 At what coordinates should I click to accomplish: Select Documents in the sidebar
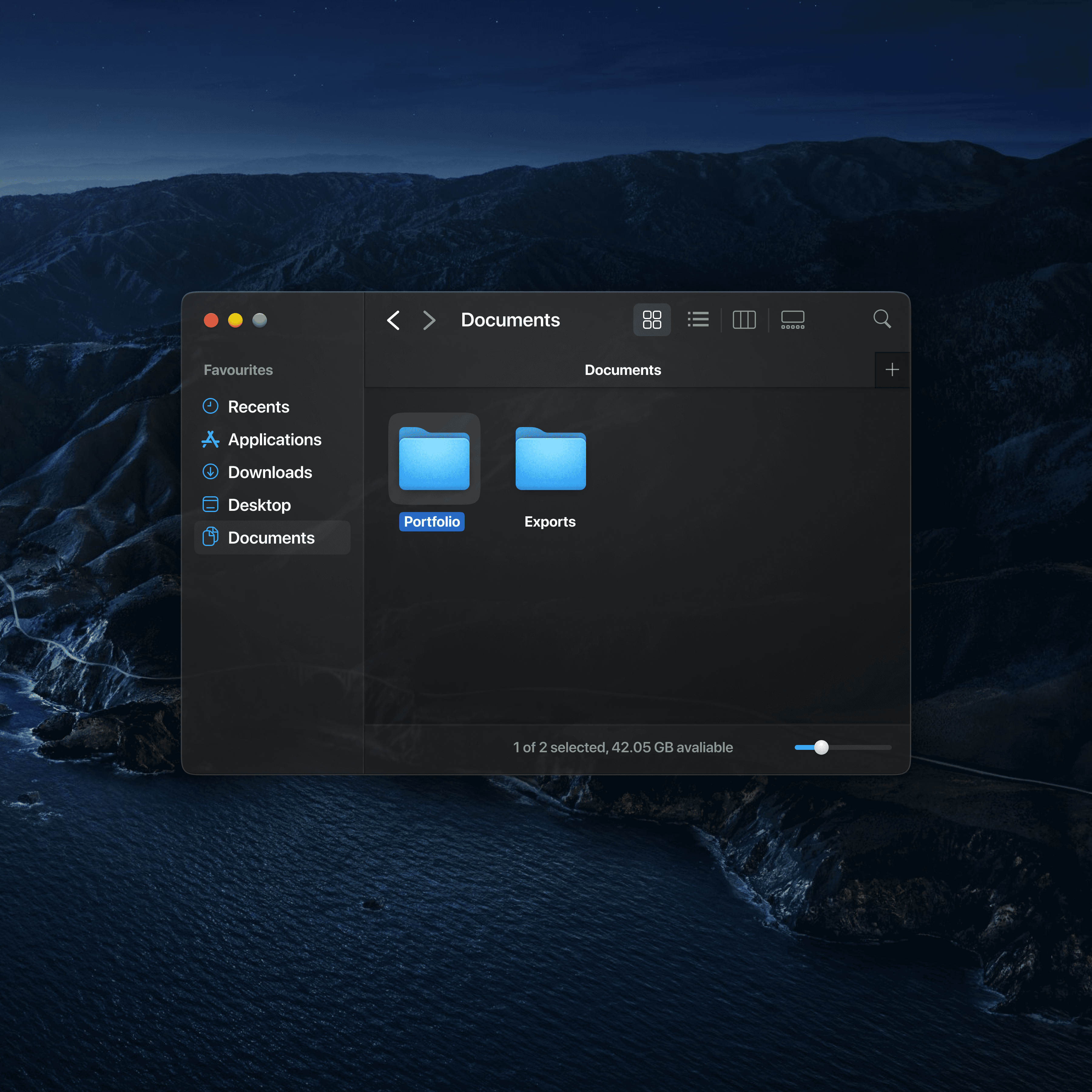point(271,538)
